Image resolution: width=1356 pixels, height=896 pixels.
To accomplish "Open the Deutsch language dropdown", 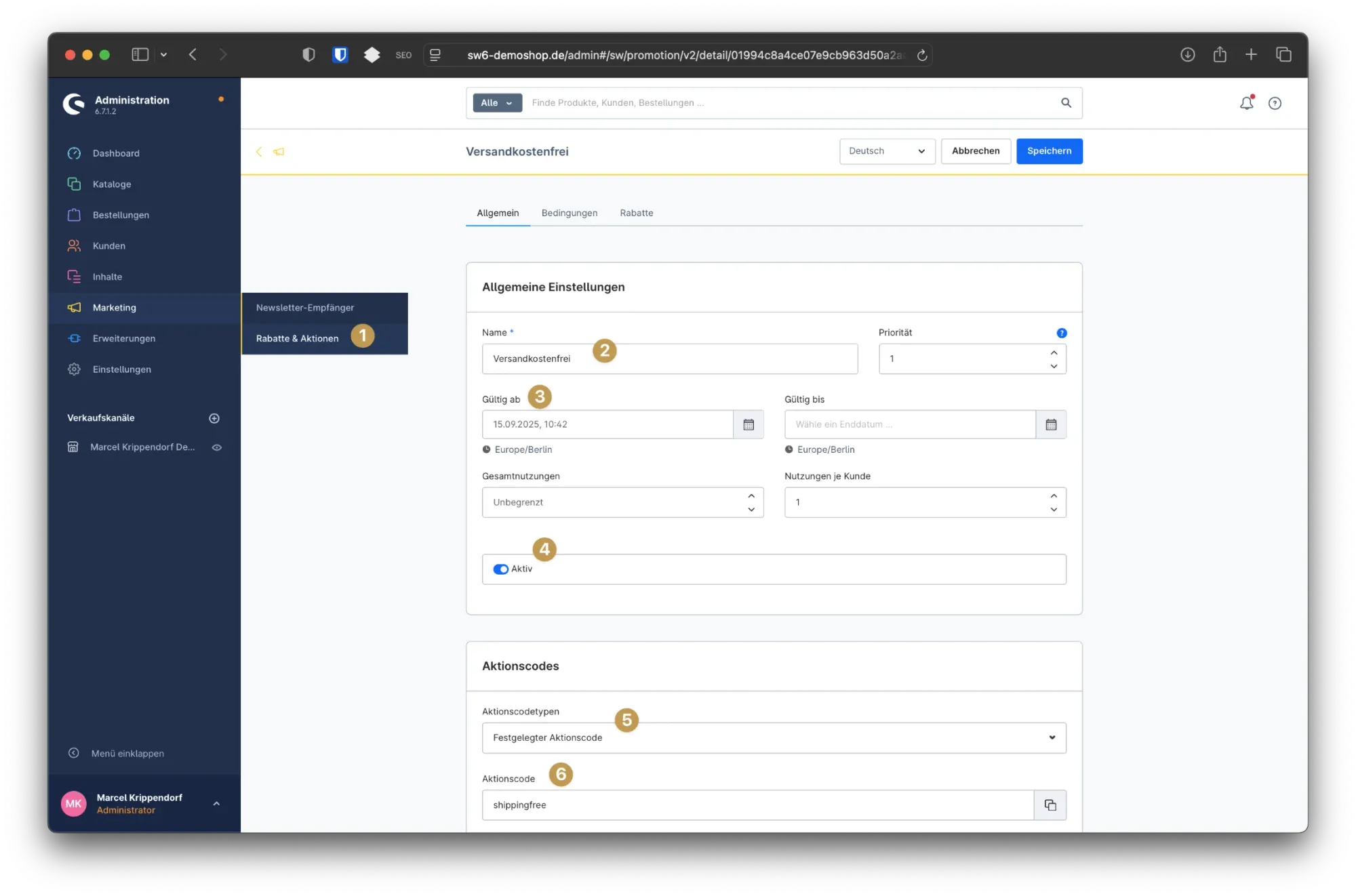I will coord(887,151).
